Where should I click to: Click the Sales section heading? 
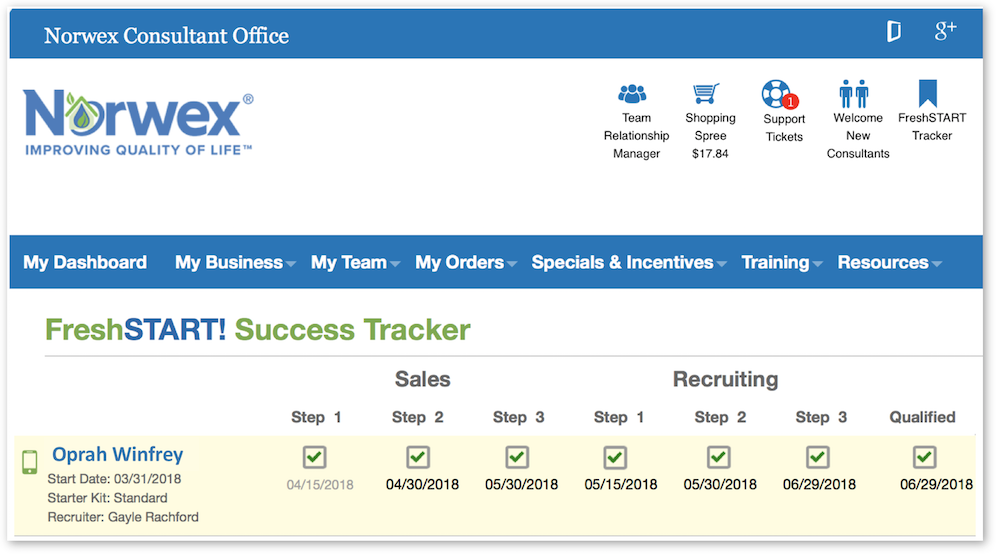click(422, 379)
